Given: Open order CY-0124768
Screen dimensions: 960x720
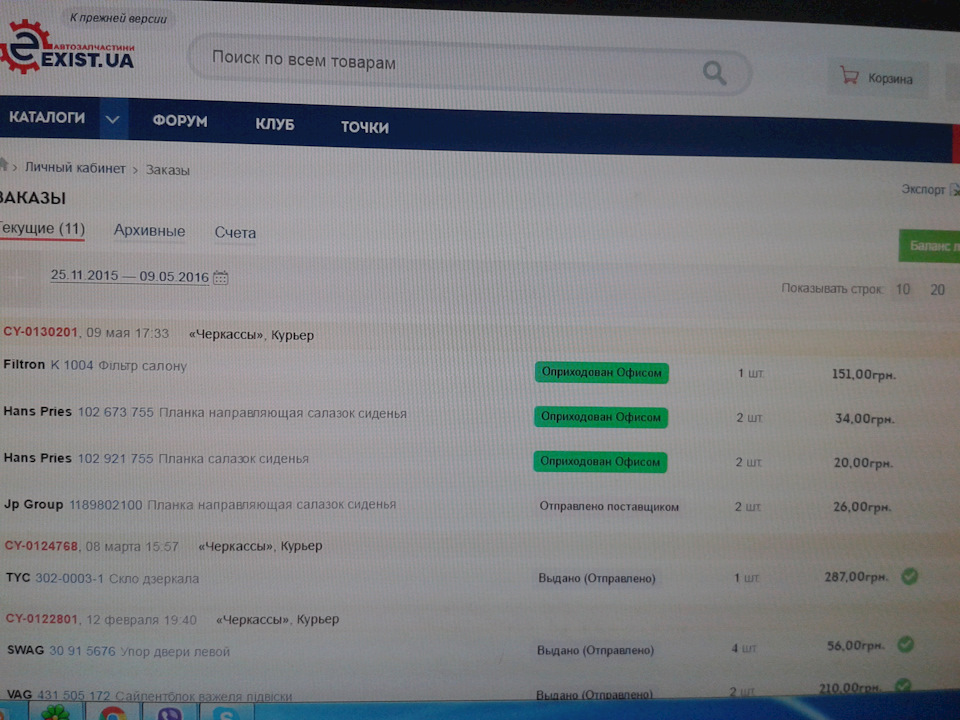Looking at the screenshot, I should point(41,546).
